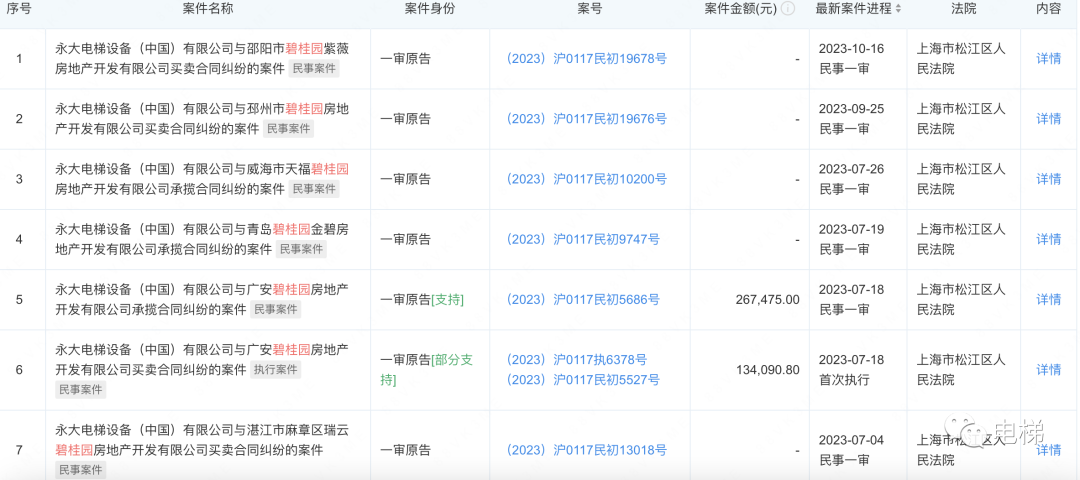
Task: Click the 案号 column header
Action: [590, 10]
